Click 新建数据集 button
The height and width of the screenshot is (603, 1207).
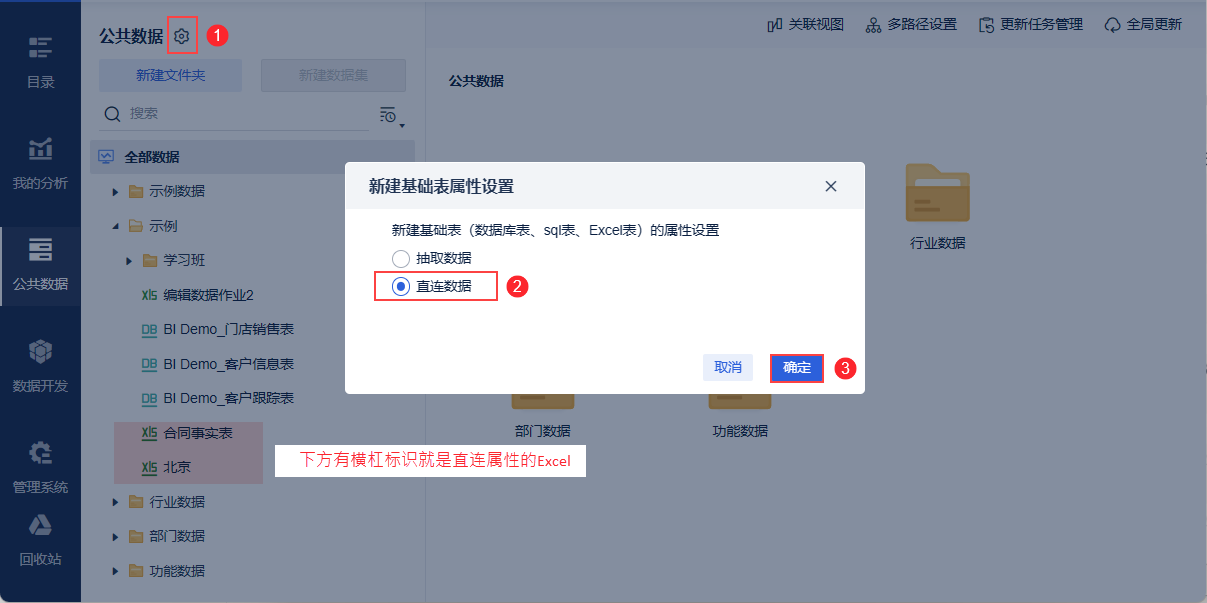pyautogui.click(x=333, y=75)
